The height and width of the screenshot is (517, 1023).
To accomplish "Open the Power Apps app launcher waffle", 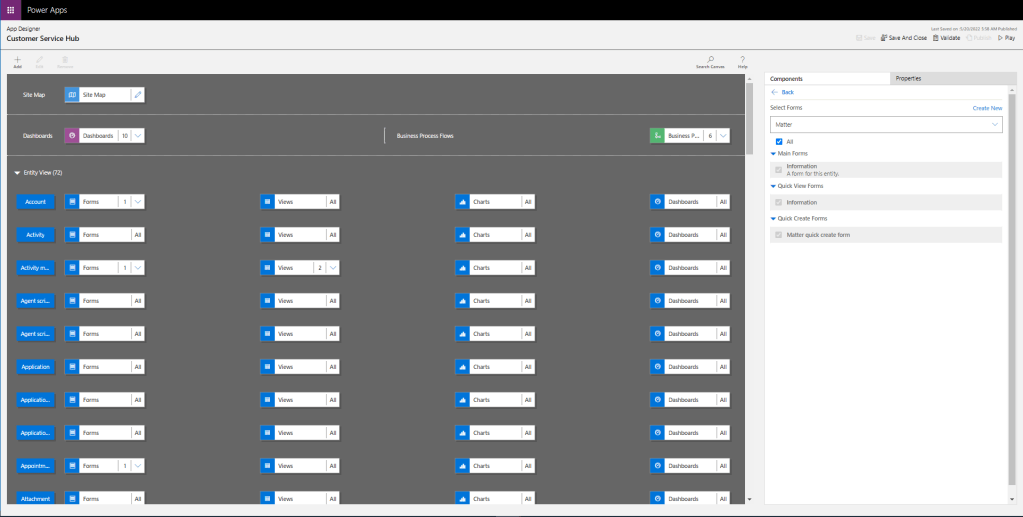I will (10, 10).
